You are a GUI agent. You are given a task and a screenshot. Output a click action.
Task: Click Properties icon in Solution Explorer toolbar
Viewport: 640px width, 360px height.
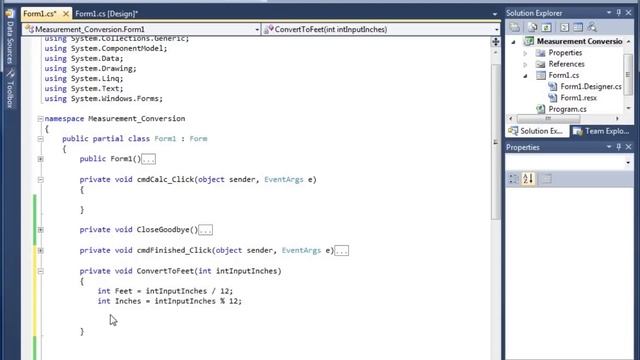[x=515, y=27]
